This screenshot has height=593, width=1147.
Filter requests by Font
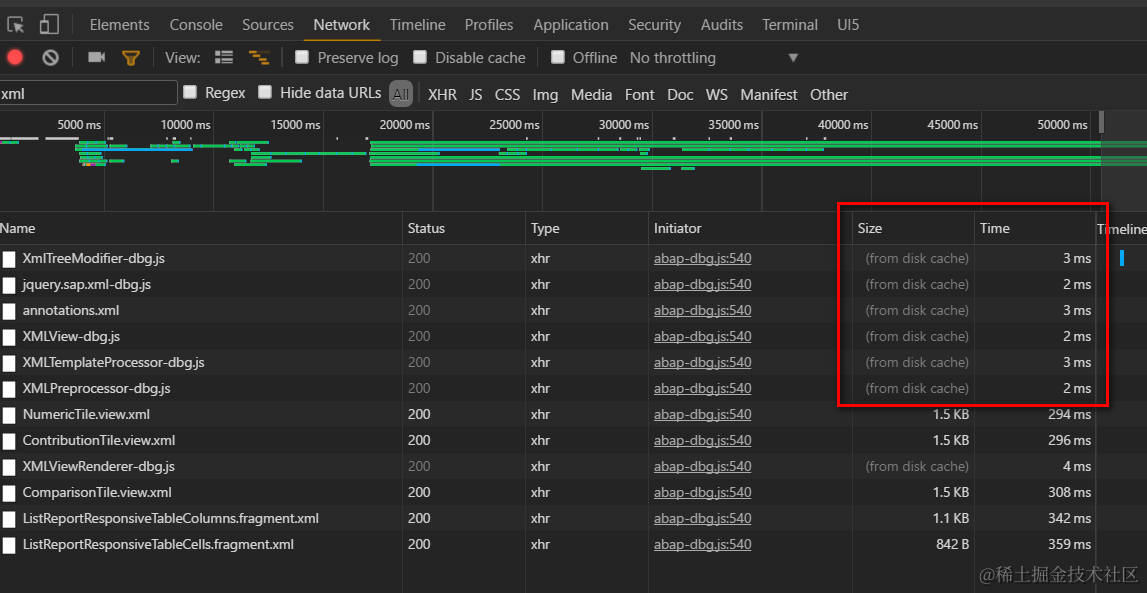tap(640, 94)
